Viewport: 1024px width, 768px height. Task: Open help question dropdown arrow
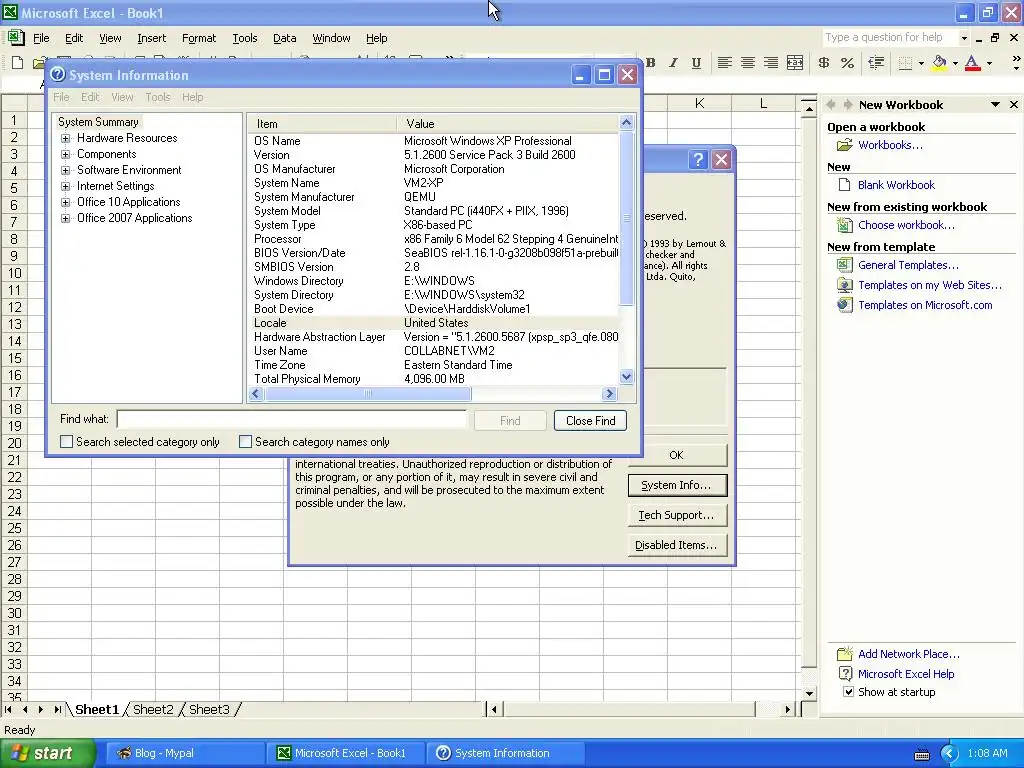click(964, 38)
